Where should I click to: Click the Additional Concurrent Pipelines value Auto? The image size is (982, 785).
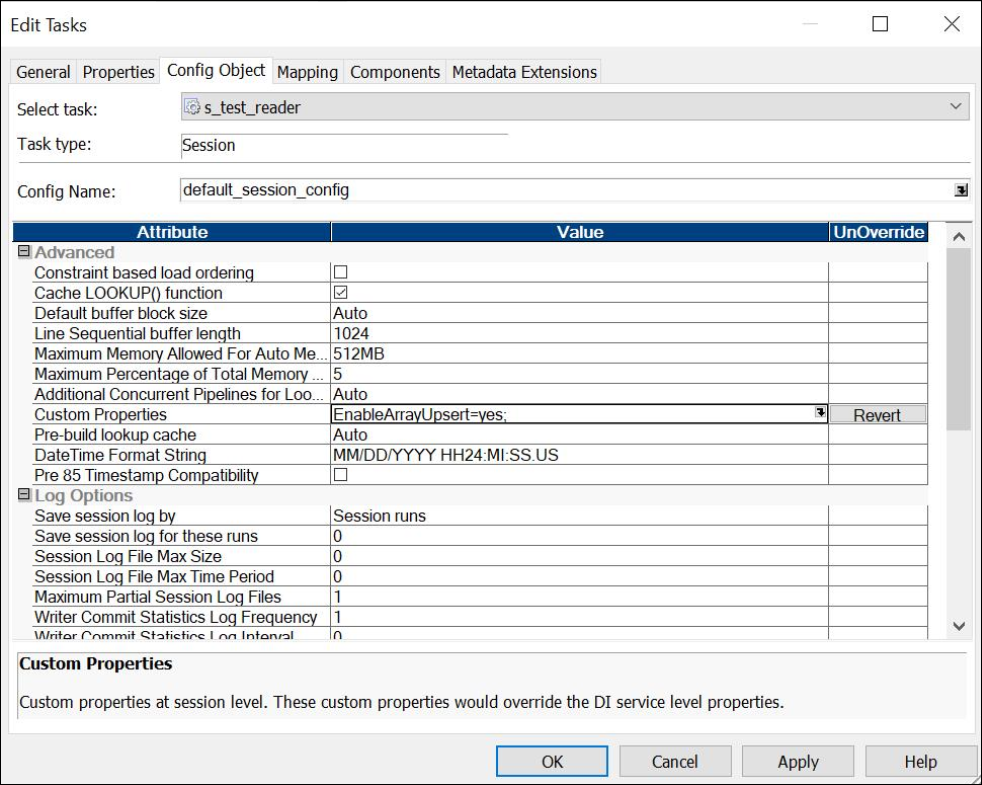click(579, 394)
